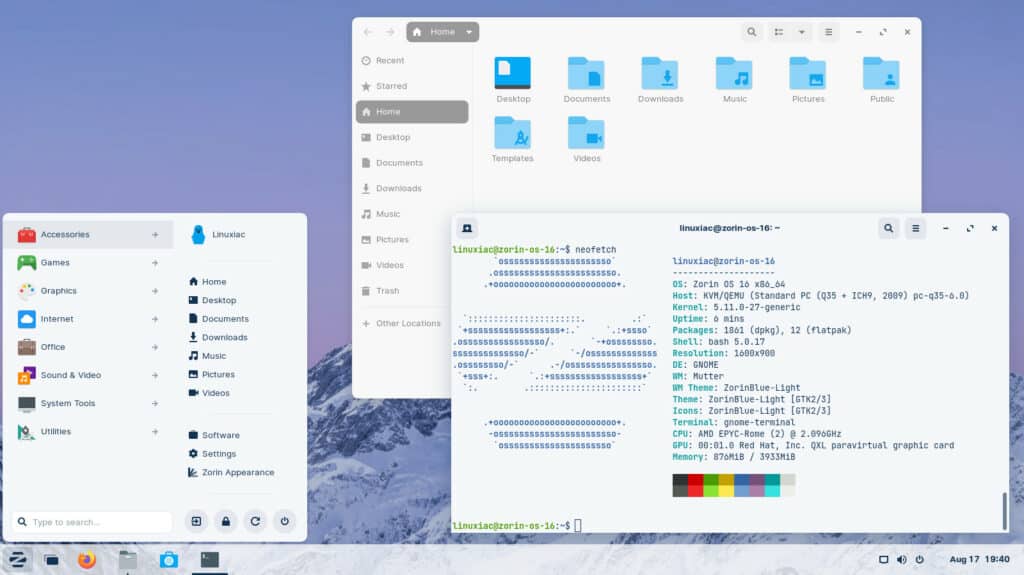
Task: Click the restart icon in Zorin menu
Action: 255,521
